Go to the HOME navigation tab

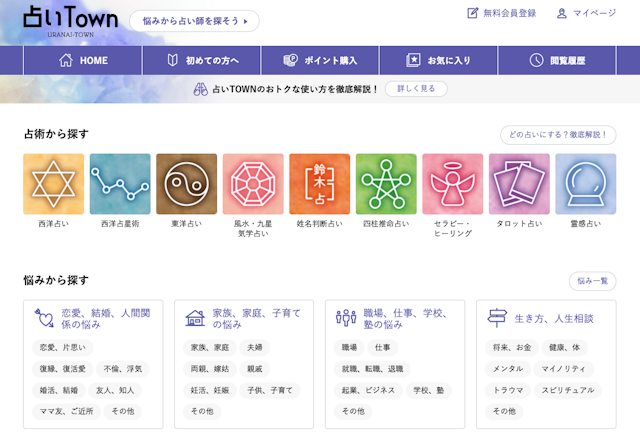click(83, 60)
